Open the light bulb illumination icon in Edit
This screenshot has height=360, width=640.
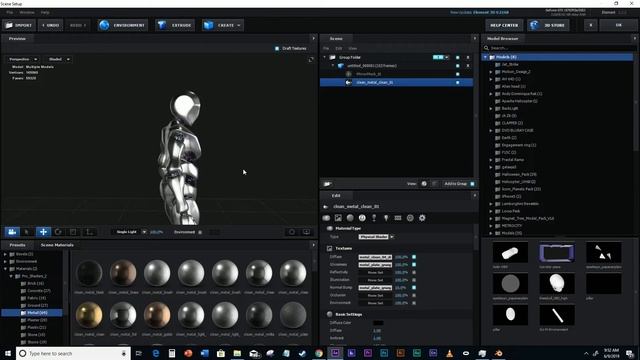coord(386,218)
